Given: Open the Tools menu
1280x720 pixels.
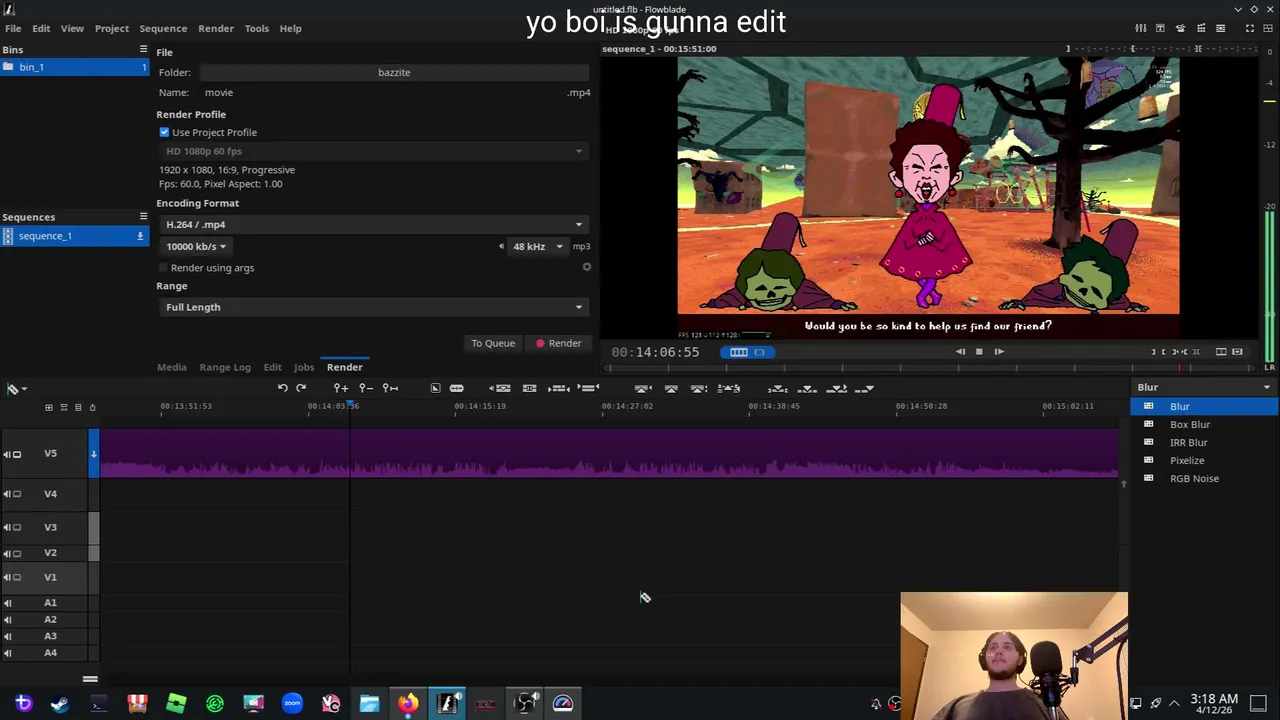Looking at the screenshot, I should 256,28.
